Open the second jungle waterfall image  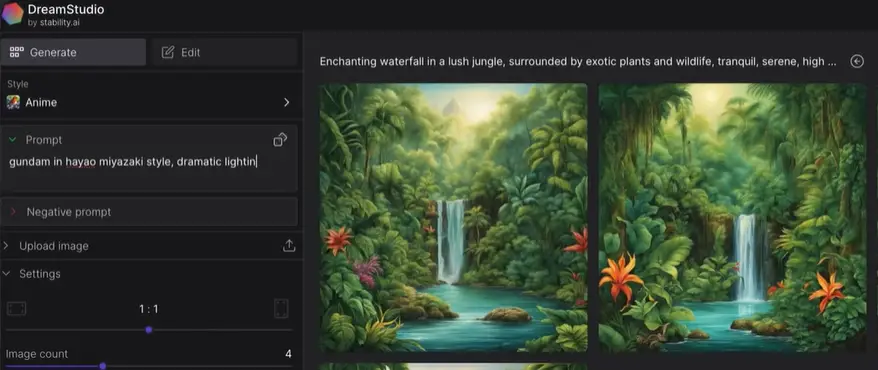pos(732,217)
